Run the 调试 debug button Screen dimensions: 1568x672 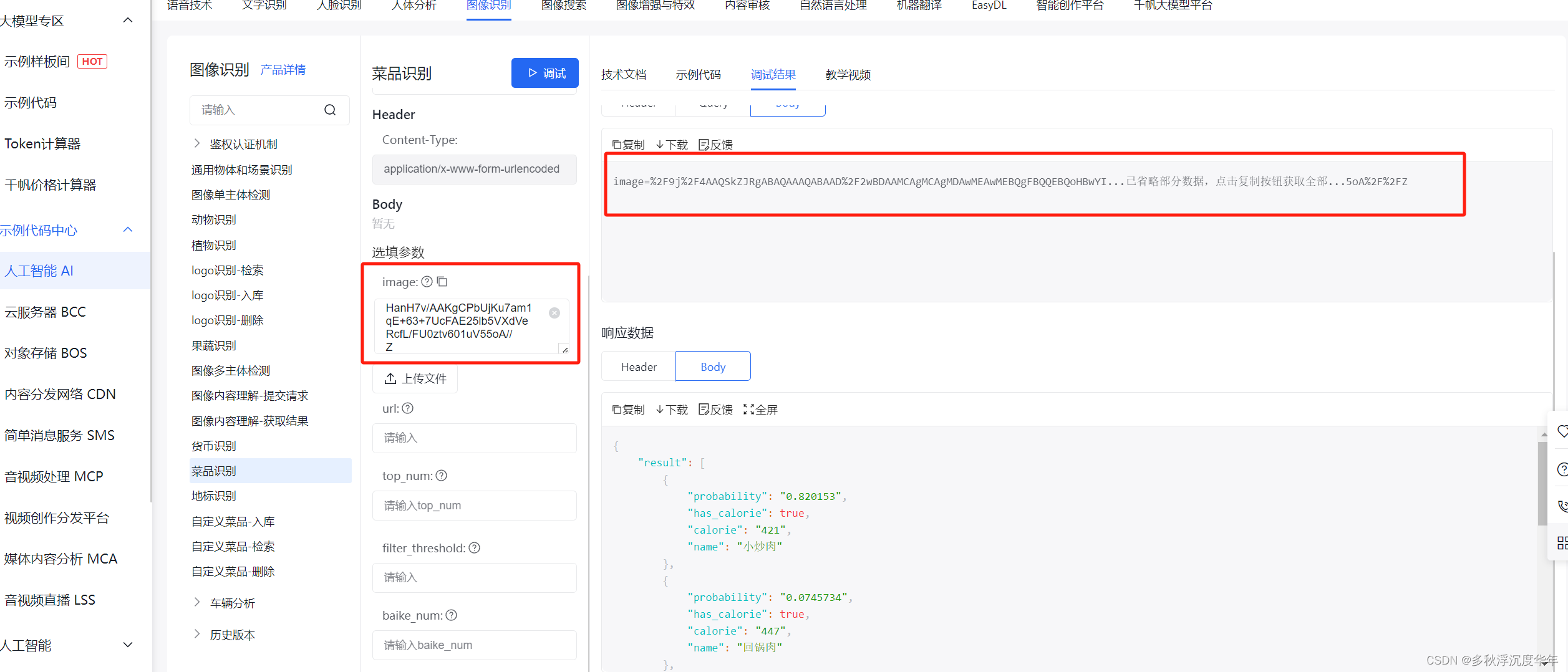545,73
